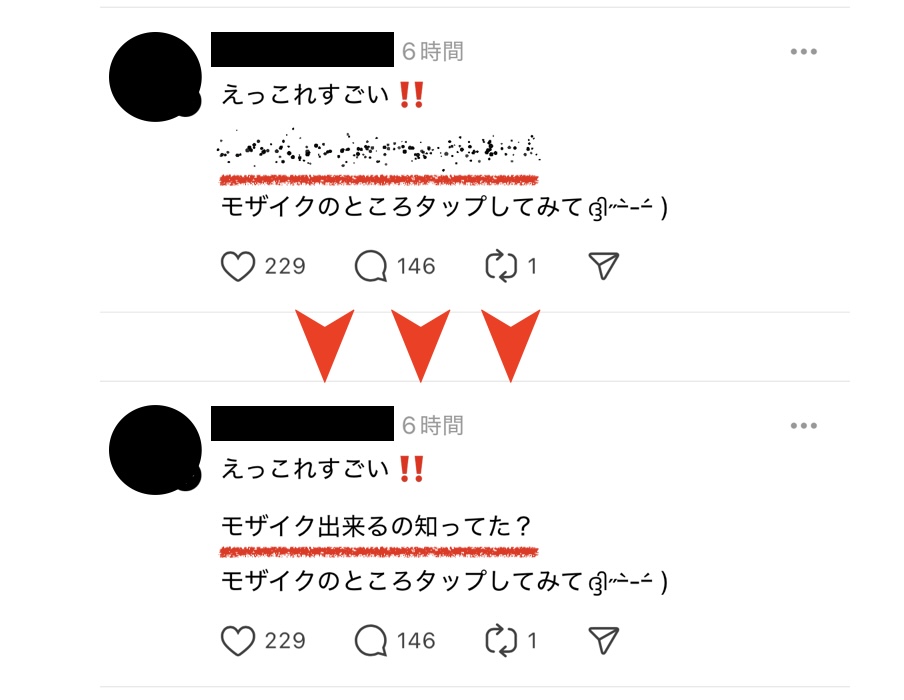This screenshot has height=700, width=904.
Task: Open replies on top post via comment bubble
Action: (x=370, y=266)
